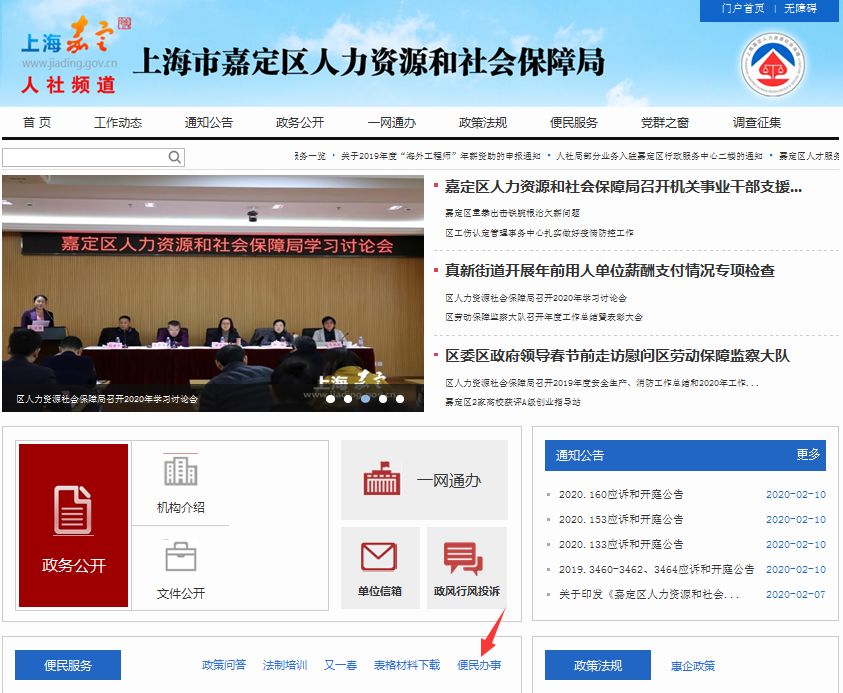843x693 pixels.
Task: Open the 法制培训 link
Action: (x=285, y=665)
